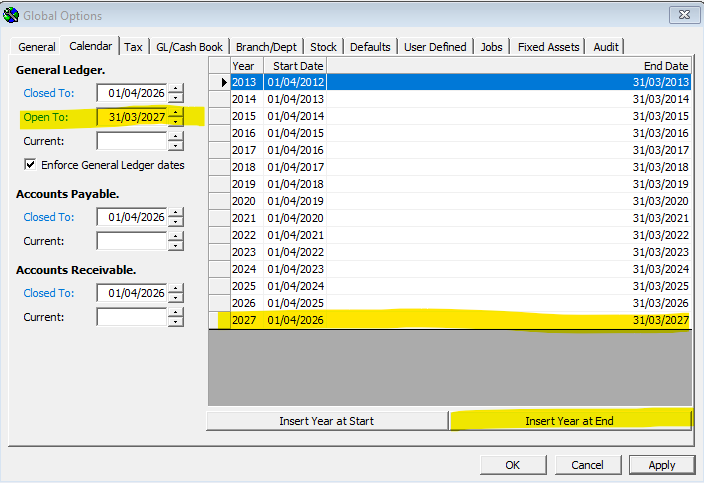The image size is (704, 483).
Task: Decrease General Ledger Open To date
Action: (176, 121)
